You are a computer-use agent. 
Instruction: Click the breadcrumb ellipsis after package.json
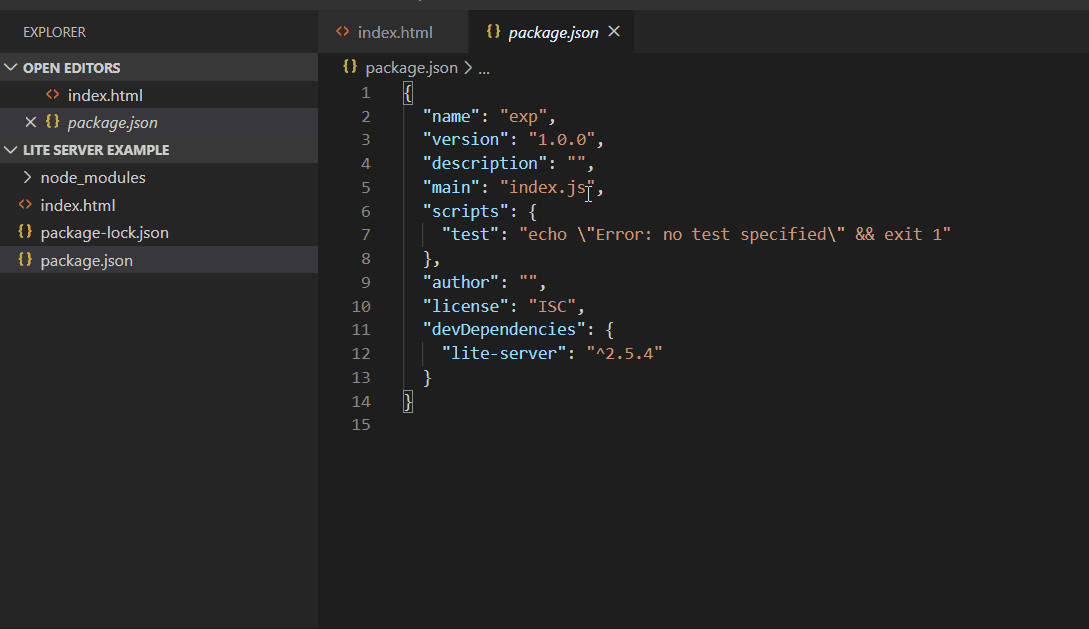[485, 68]
